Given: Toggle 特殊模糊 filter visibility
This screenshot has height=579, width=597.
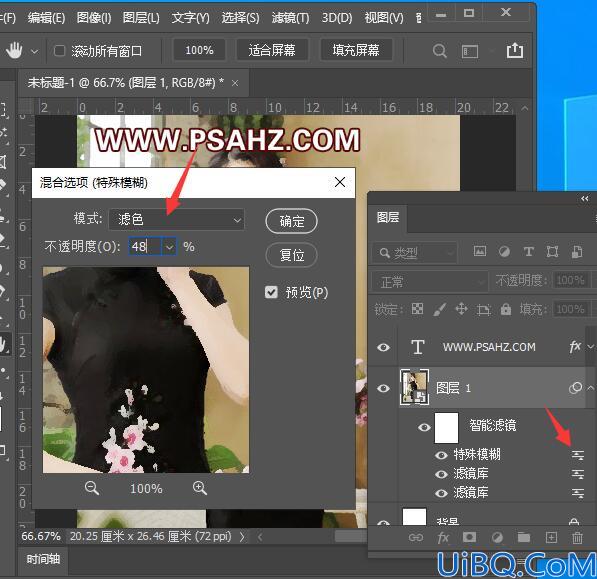Looking at the screenshot, I should coord(441,455).
